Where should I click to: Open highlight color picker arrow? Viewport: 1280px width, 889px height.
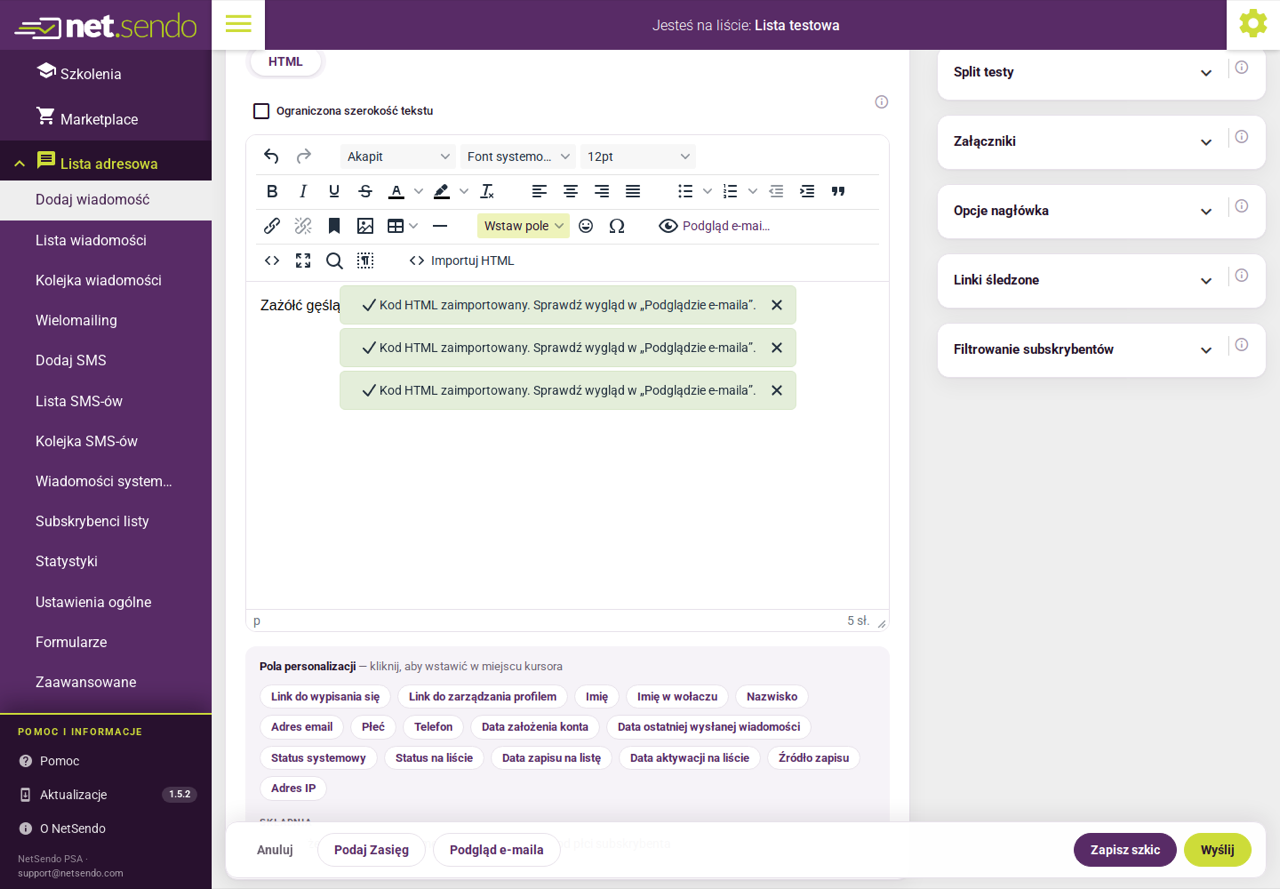(463, 191)
